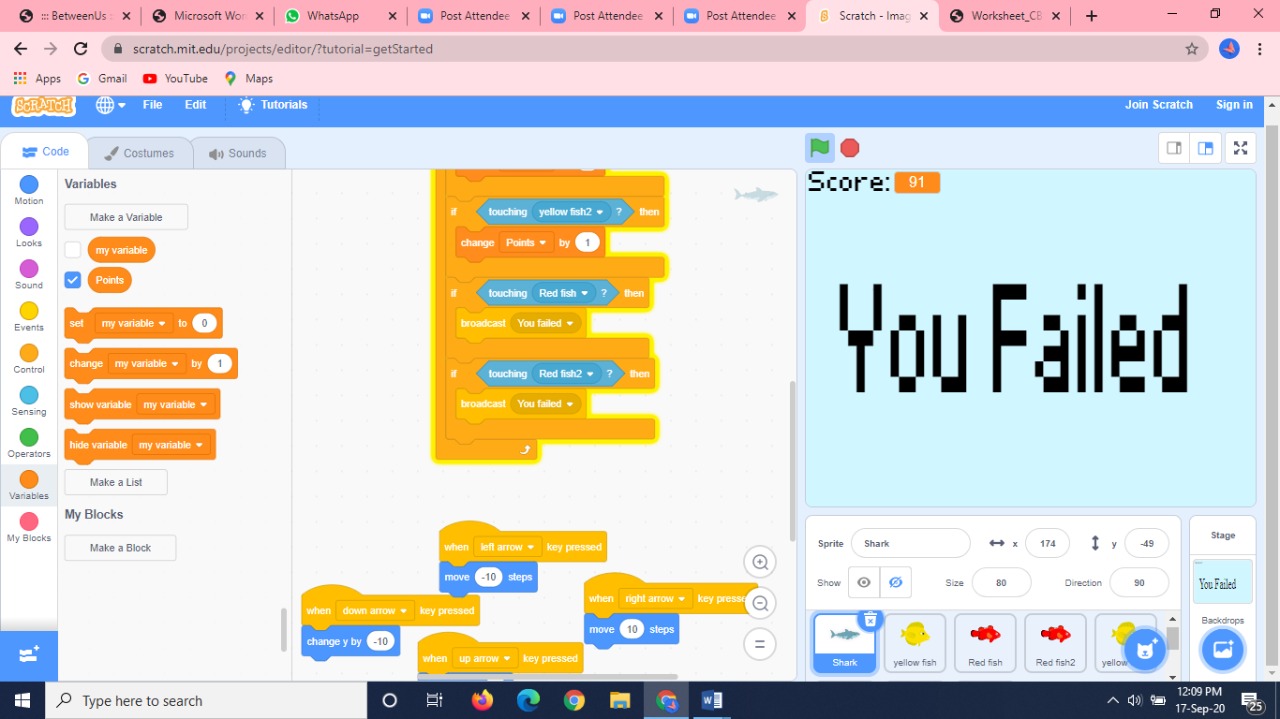The width and height of the screenshot is (1280, 719).
Task: Switch to small stage layout
Action: point(1173,147)
